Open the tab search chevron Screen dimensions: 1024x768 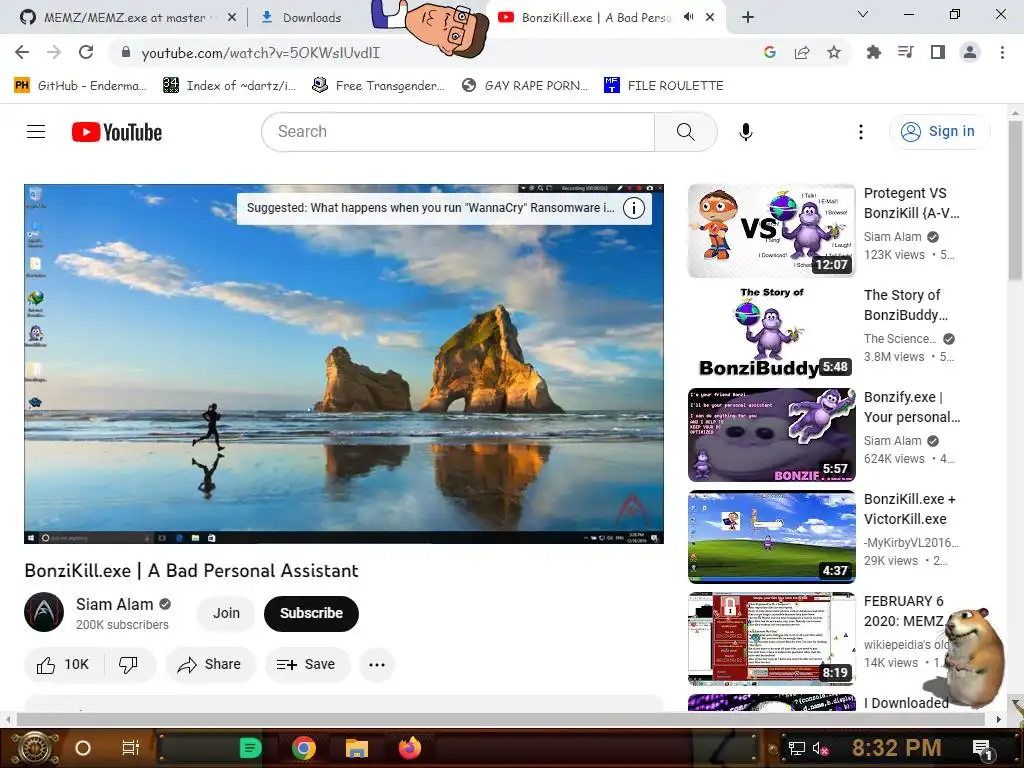863,14
